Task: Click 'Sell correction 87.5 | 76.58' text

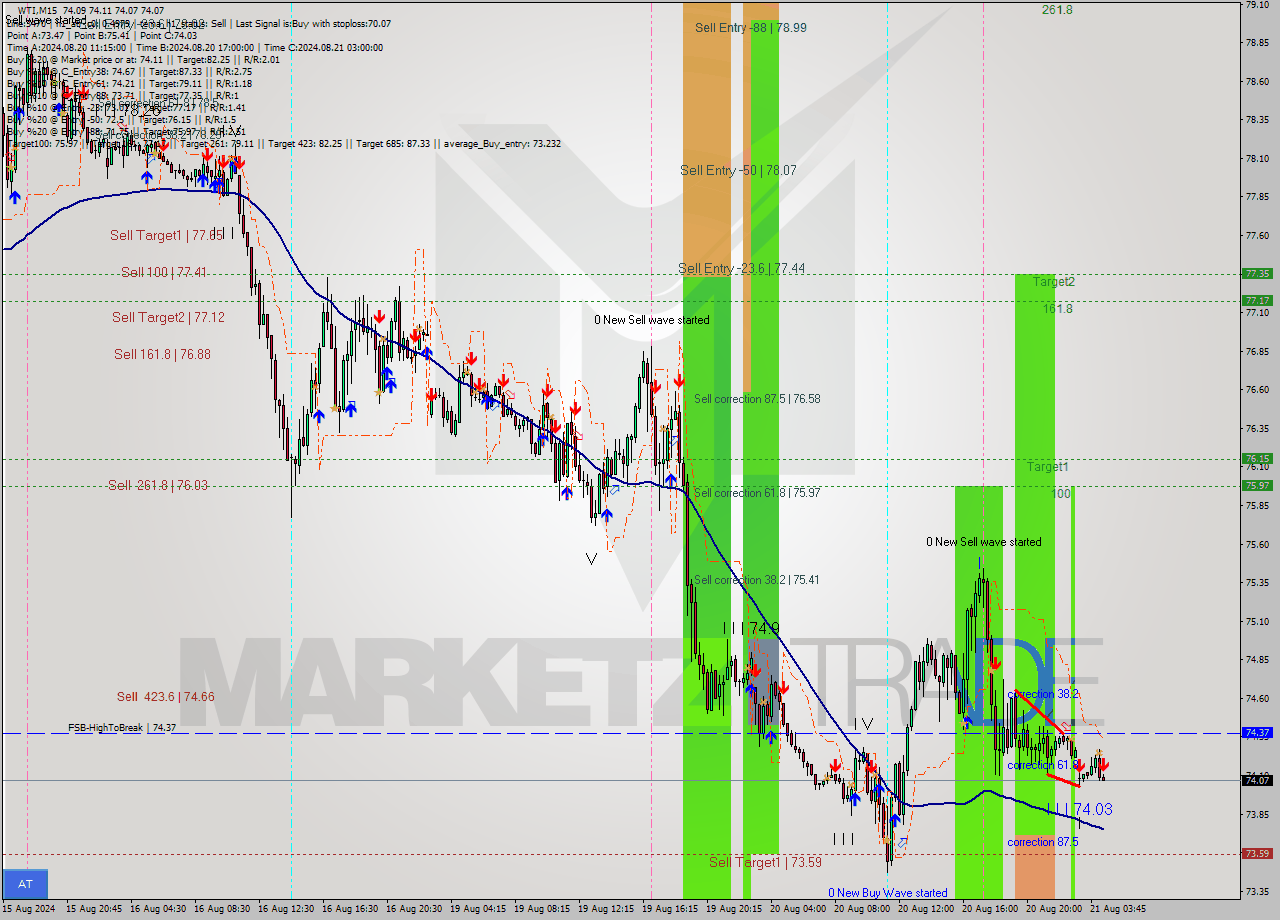Action: tap(757, 399)
